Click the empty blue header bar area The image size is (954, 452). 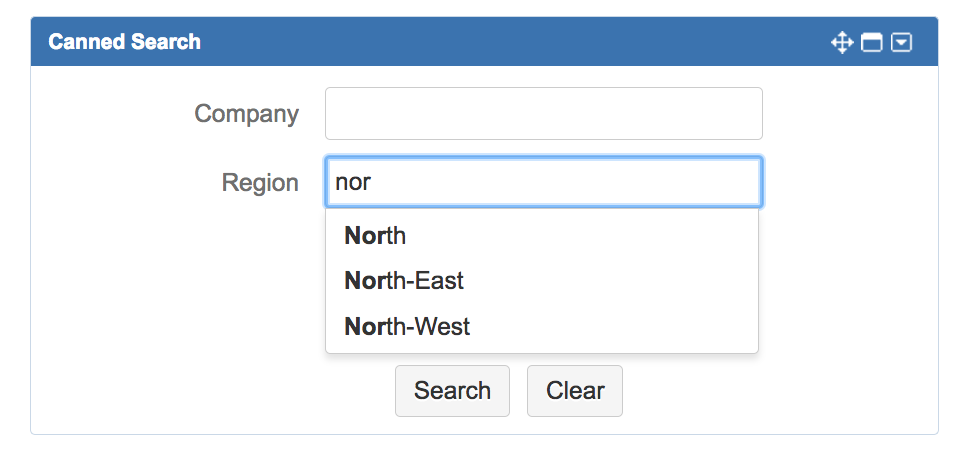(500, 42)
